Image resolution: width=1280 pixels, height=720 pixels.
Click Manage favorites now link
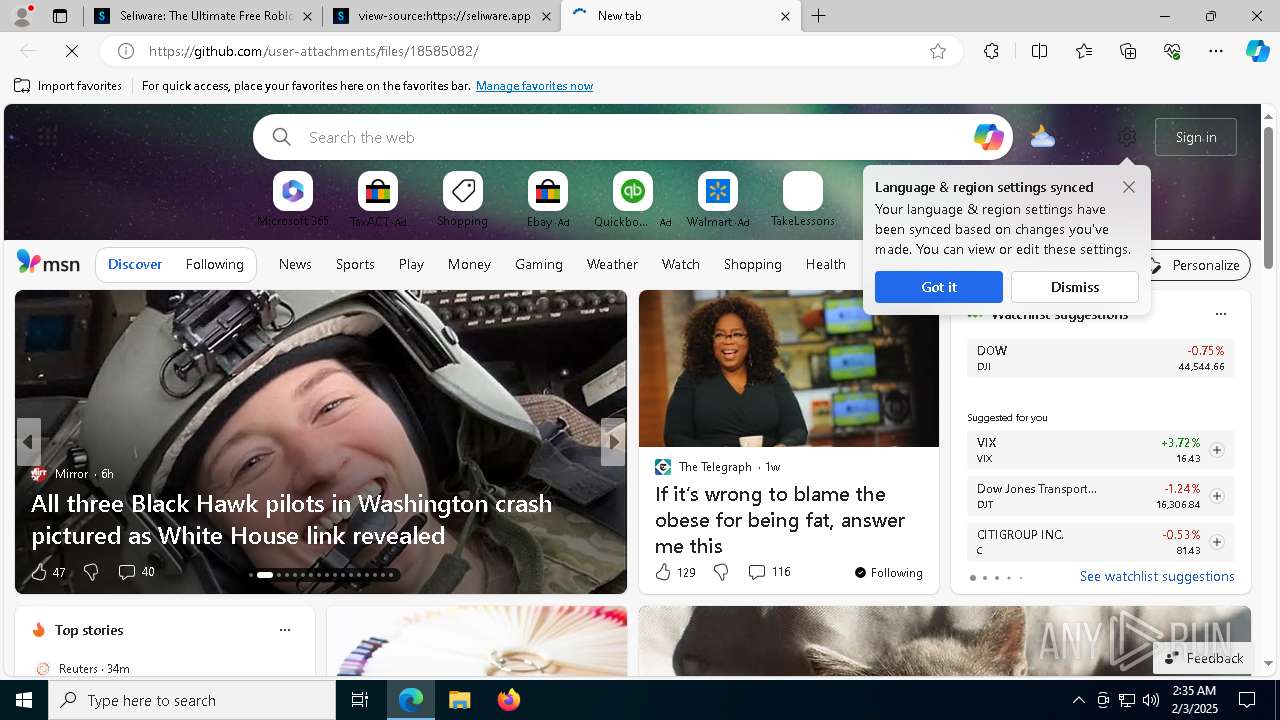point(535,86)
